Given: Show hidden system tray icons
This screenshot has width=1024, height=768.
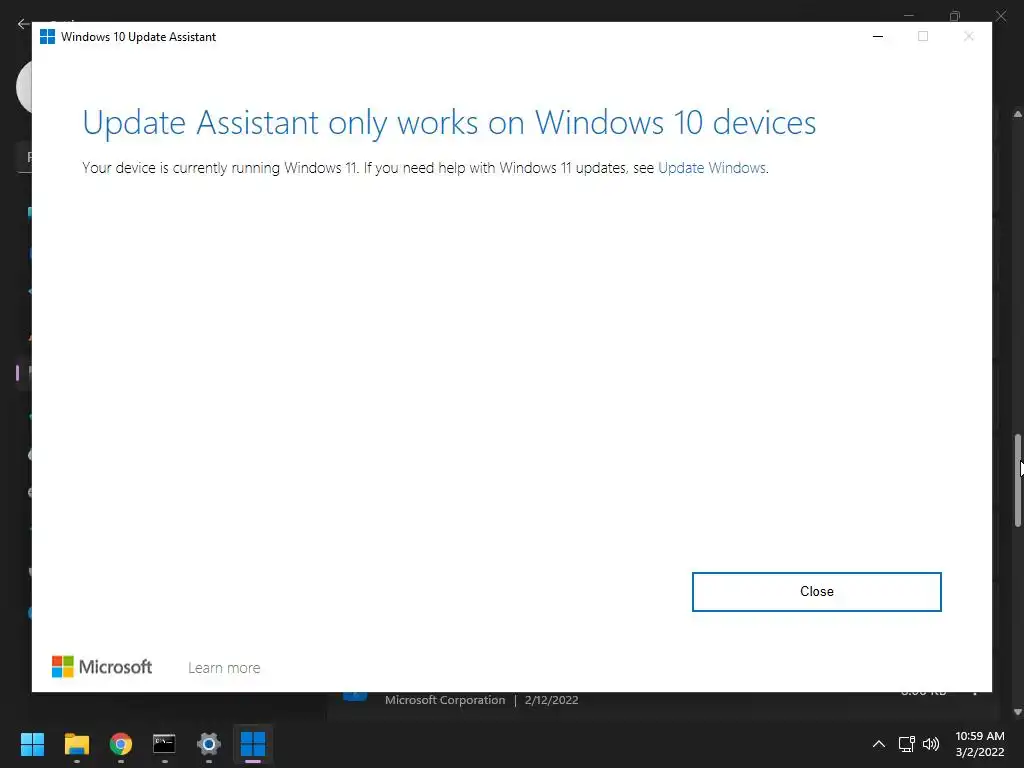Looking at the screenshot, I should coord(879,744).
